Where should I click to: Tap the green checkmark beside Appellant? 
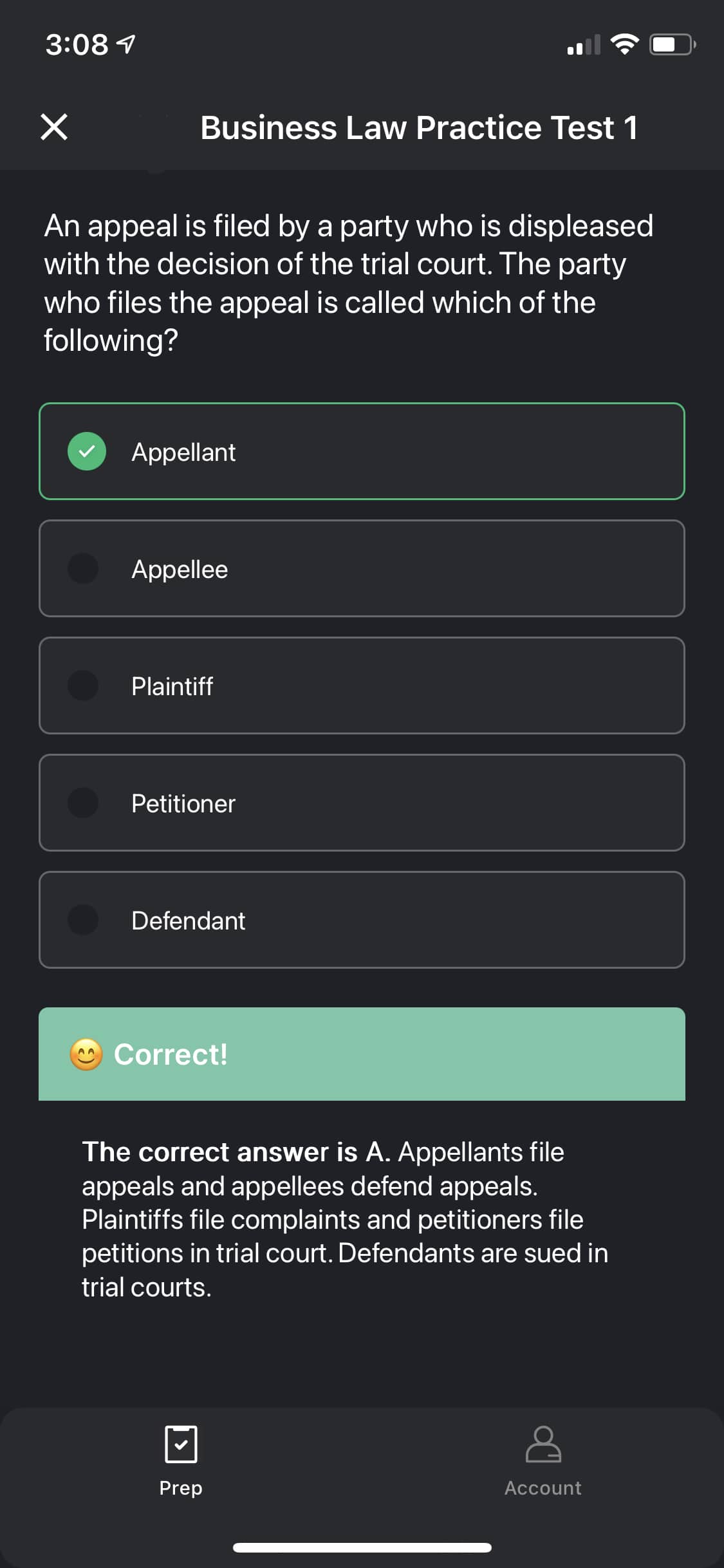pos(87,451)
